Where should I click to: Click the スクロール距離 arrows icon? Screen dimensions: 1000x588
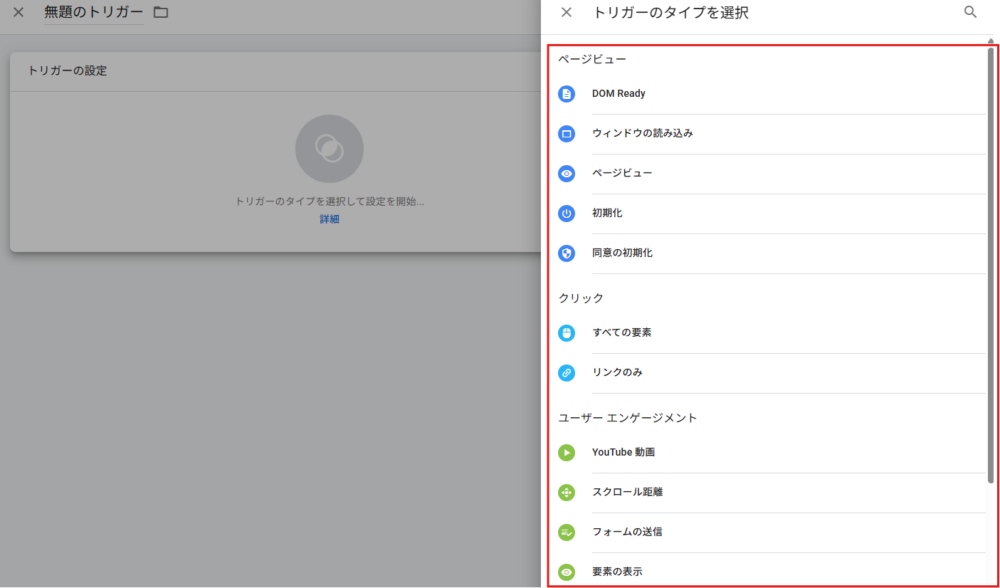(x=567, y=493)
